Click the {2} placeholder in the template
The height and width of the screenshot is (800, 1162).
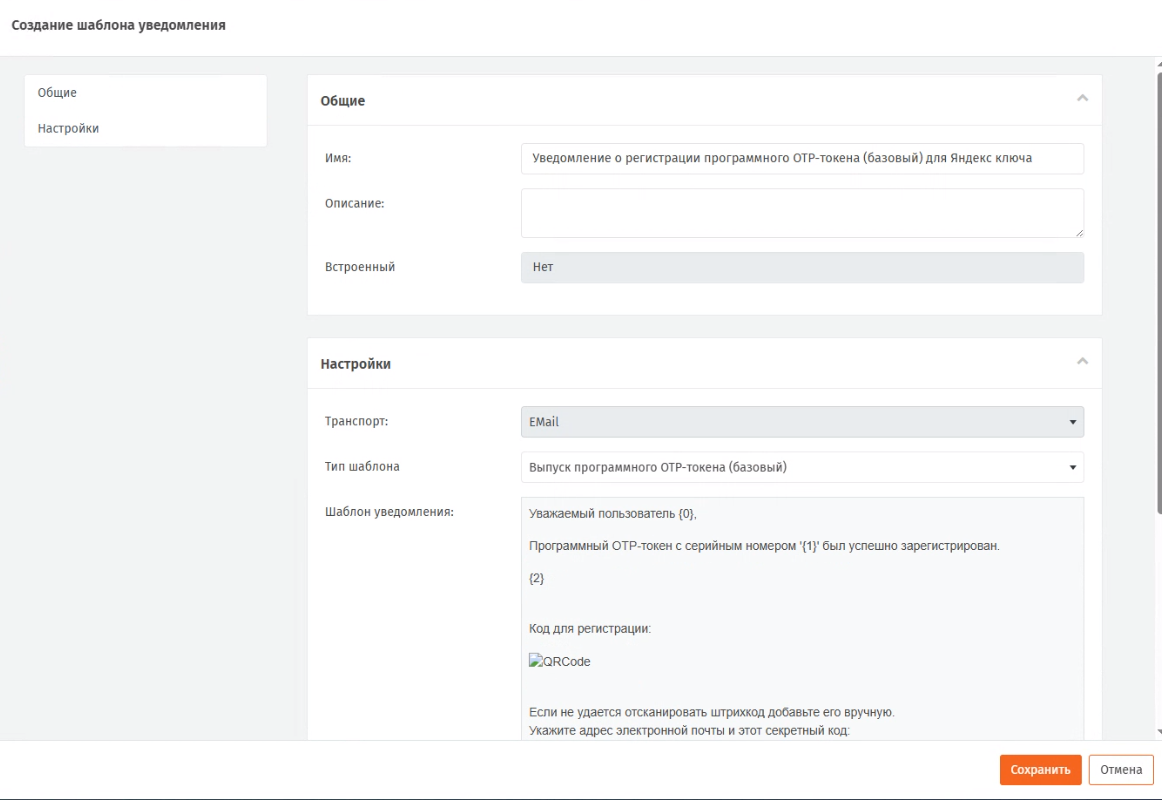click(536, 579)
